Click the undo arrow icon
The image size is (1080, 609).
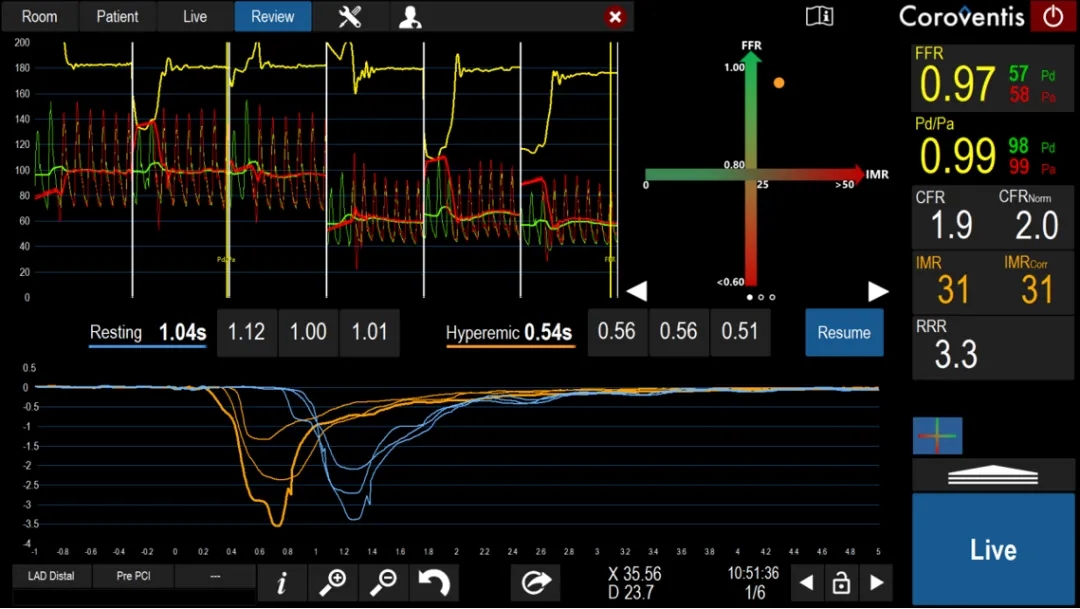433,583
